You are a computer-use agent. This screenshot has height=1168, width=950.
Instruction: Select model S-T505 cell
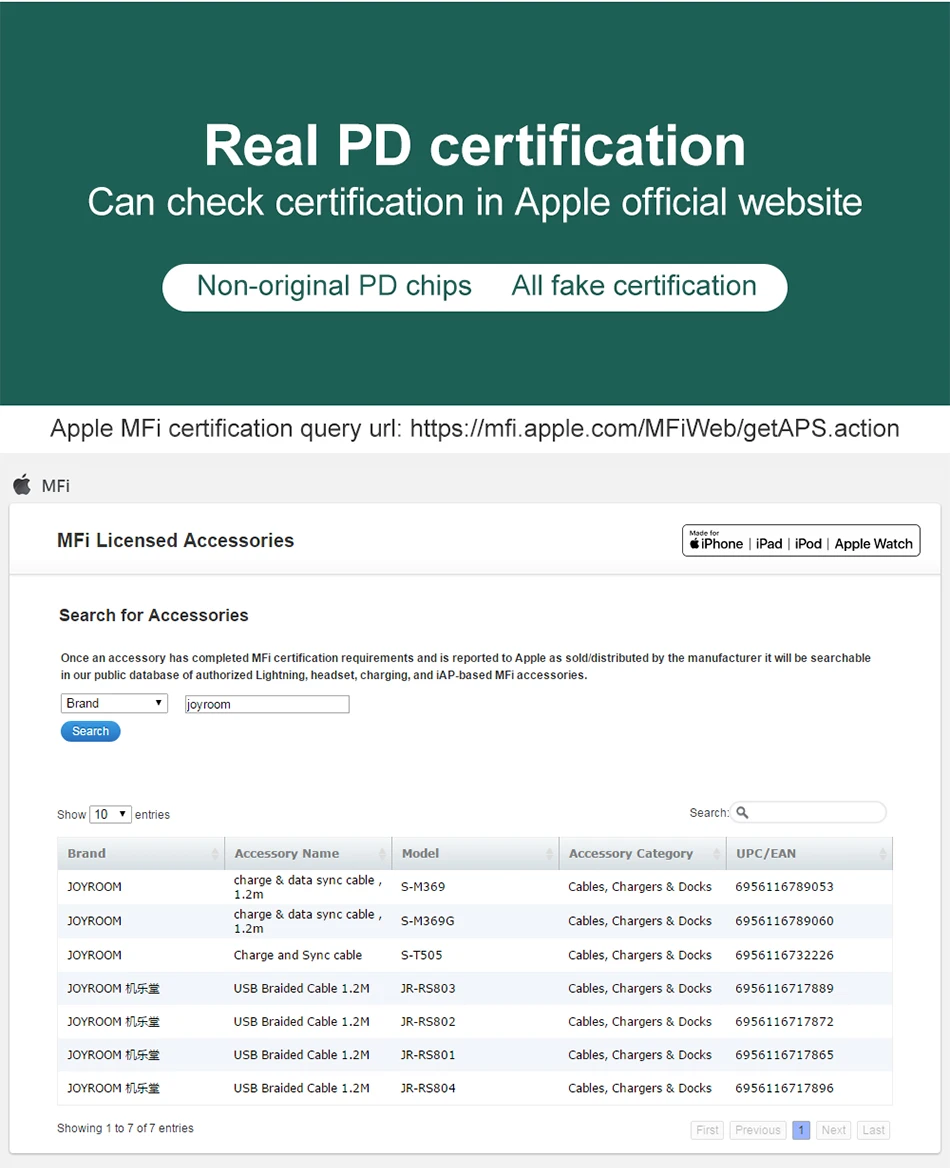point(421,955)
